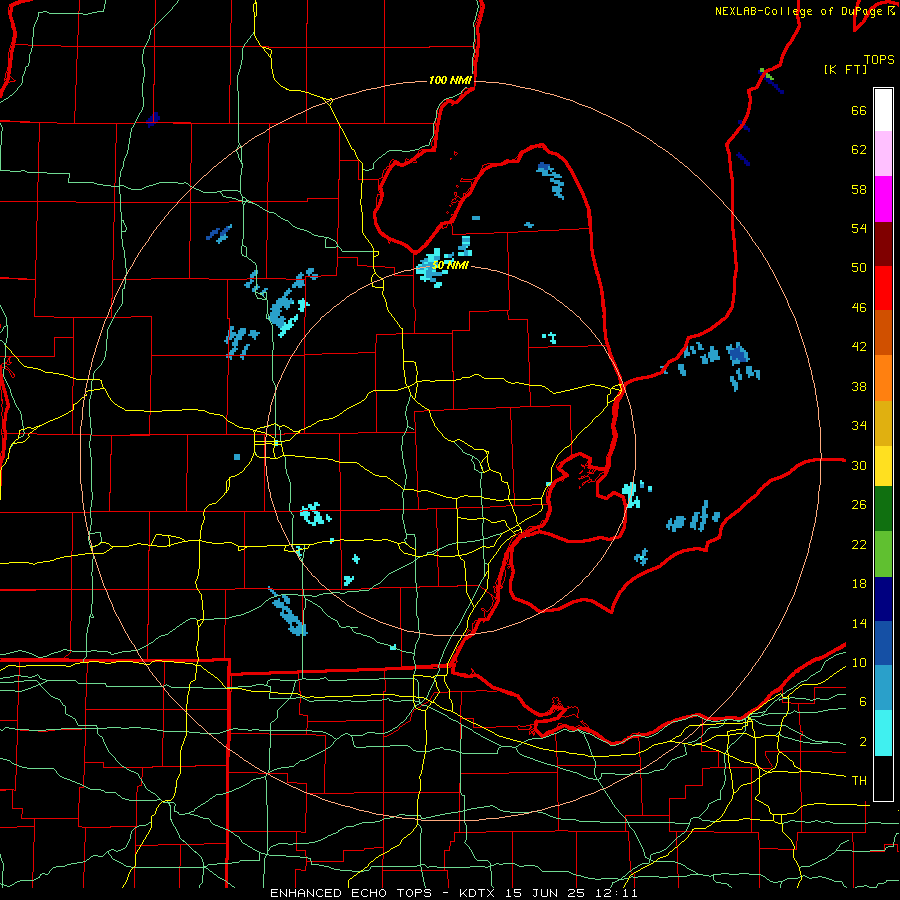Select the medium blue legend swatch

pos(883,643)
